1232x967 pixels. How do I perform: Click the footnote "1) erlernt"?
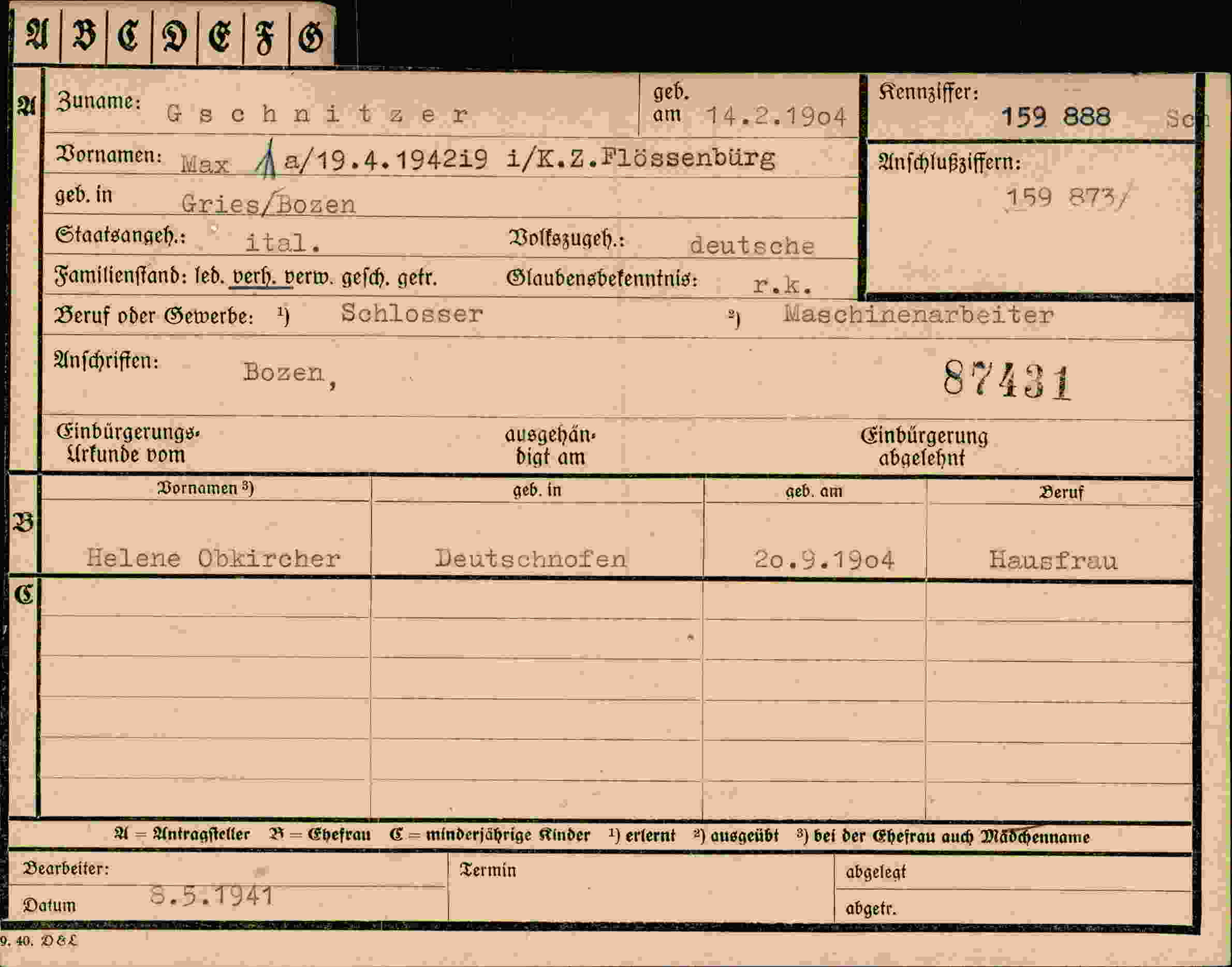(642, 836)
